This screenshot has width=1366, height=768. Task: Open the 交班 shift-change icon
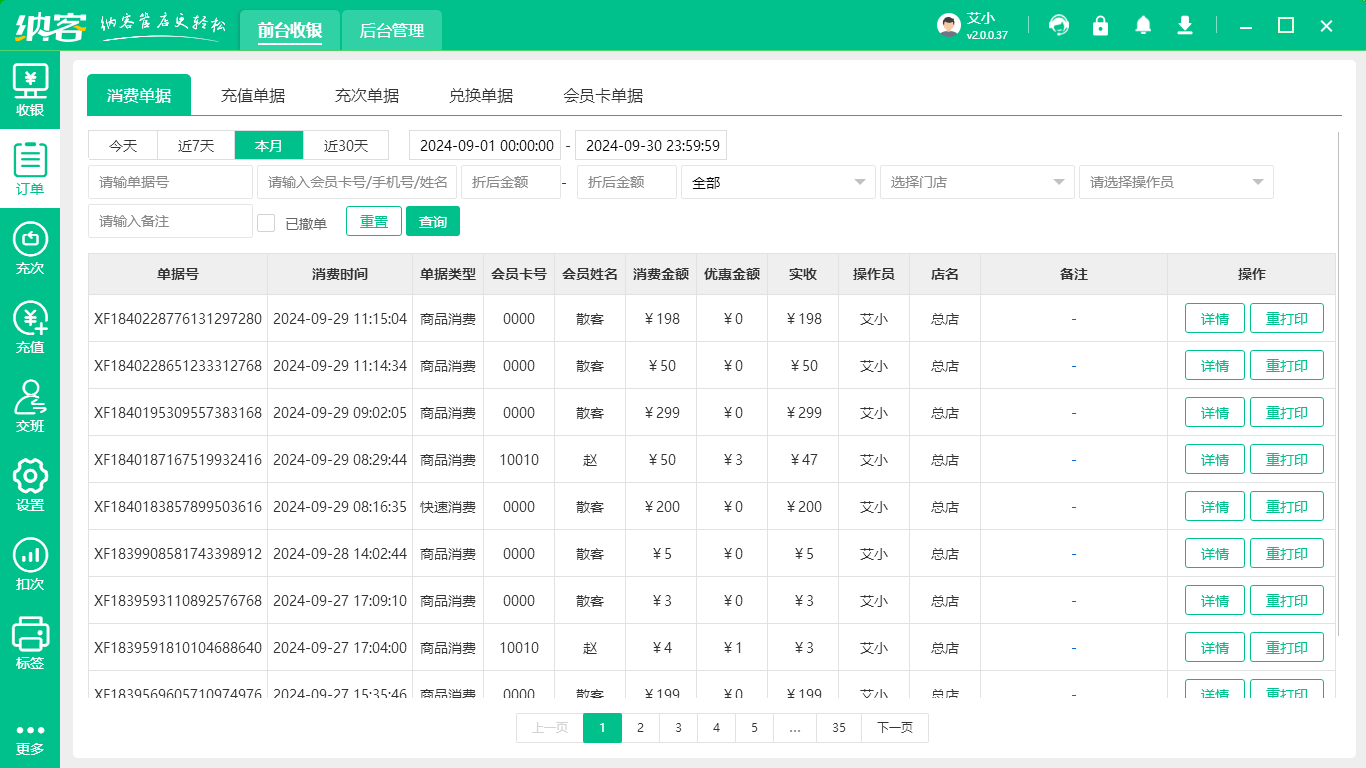(30, 408)
